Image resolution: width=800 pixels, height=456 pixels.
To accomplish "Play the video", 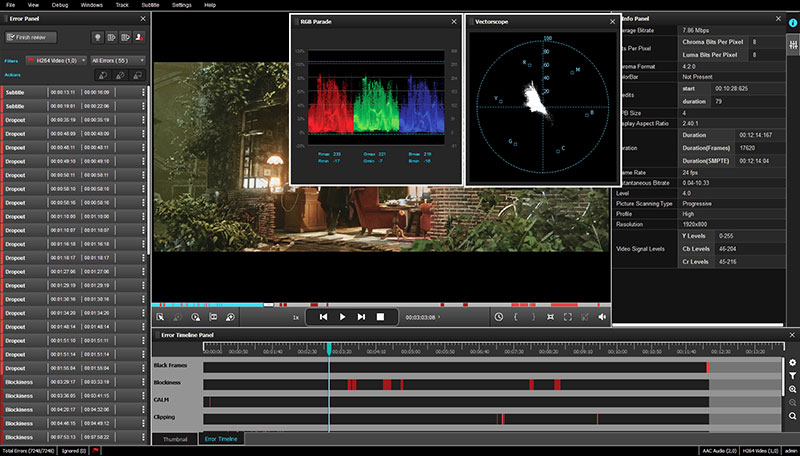I will click(342, 317).
